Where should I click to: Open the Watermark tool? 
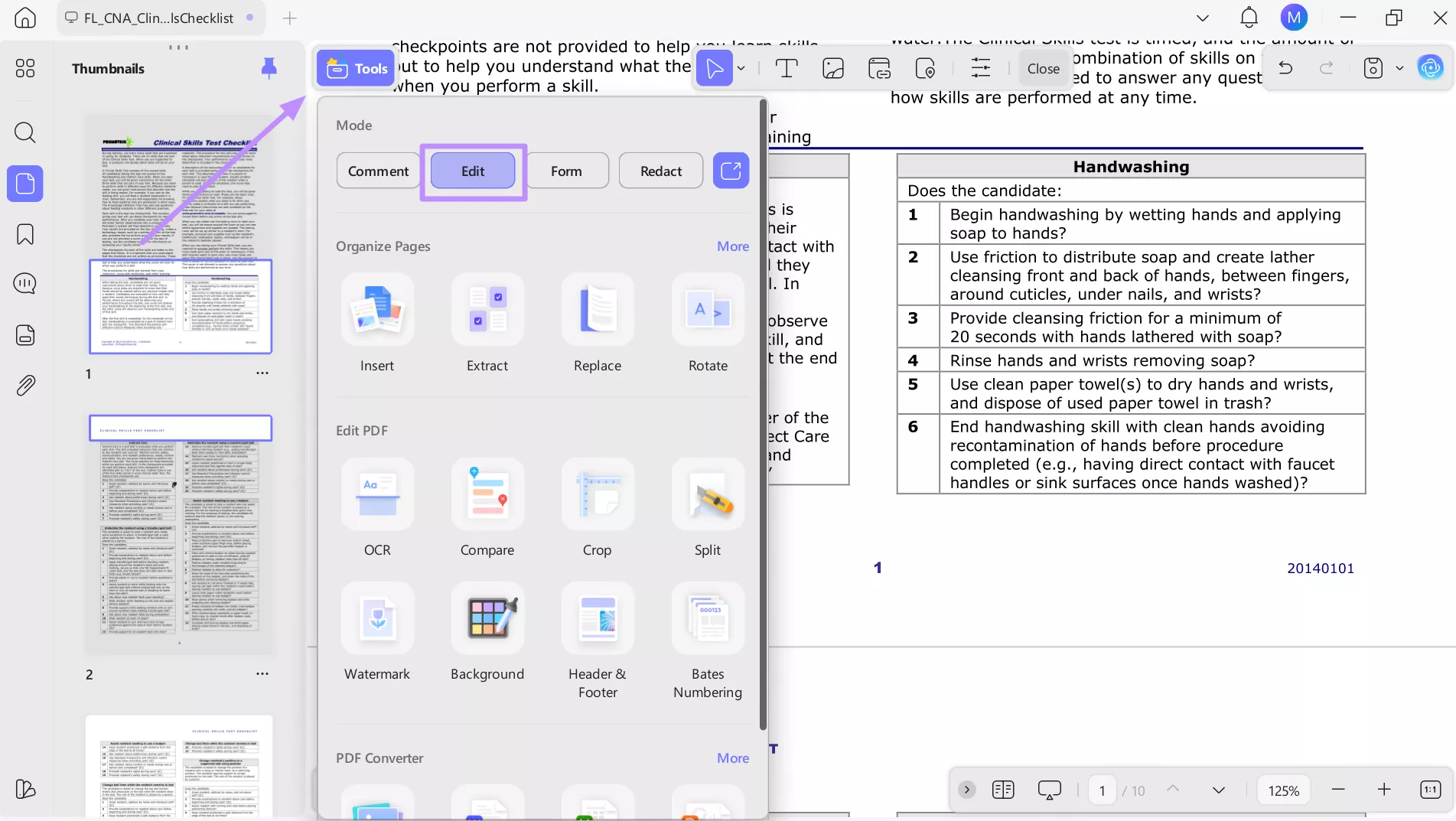(377, 618)
